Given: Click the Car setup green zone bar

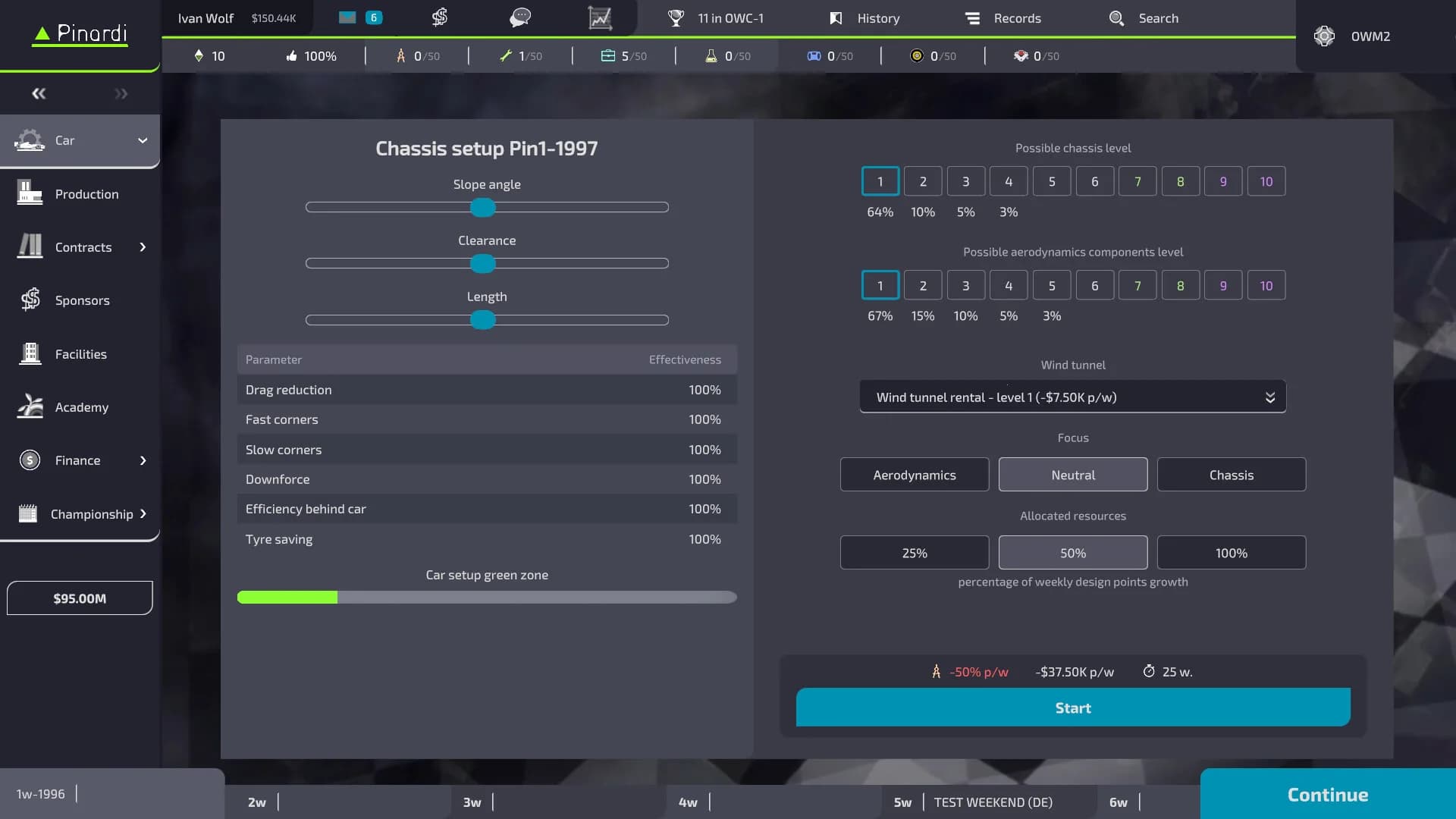Looking at the screenshot, I should click(x=487, y=598).
